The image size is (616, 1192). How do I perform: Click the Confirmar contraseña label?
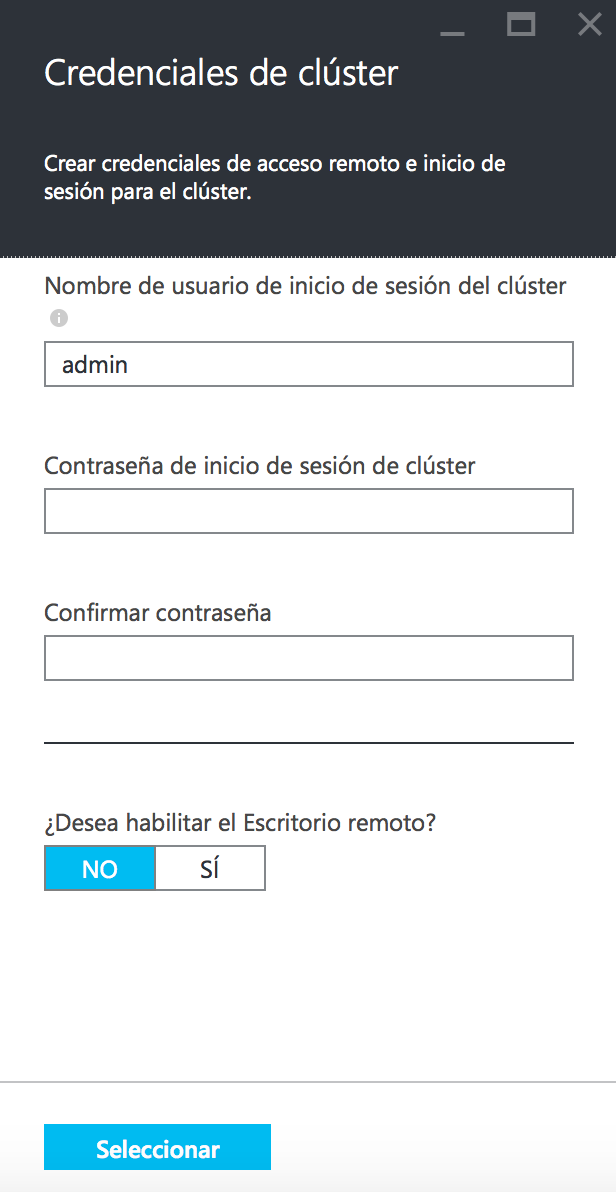coord(158,612)
